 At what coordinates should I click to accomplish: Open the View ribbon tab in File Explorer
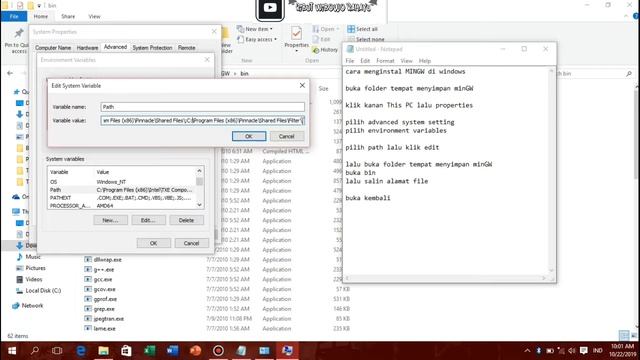point(94,16)
